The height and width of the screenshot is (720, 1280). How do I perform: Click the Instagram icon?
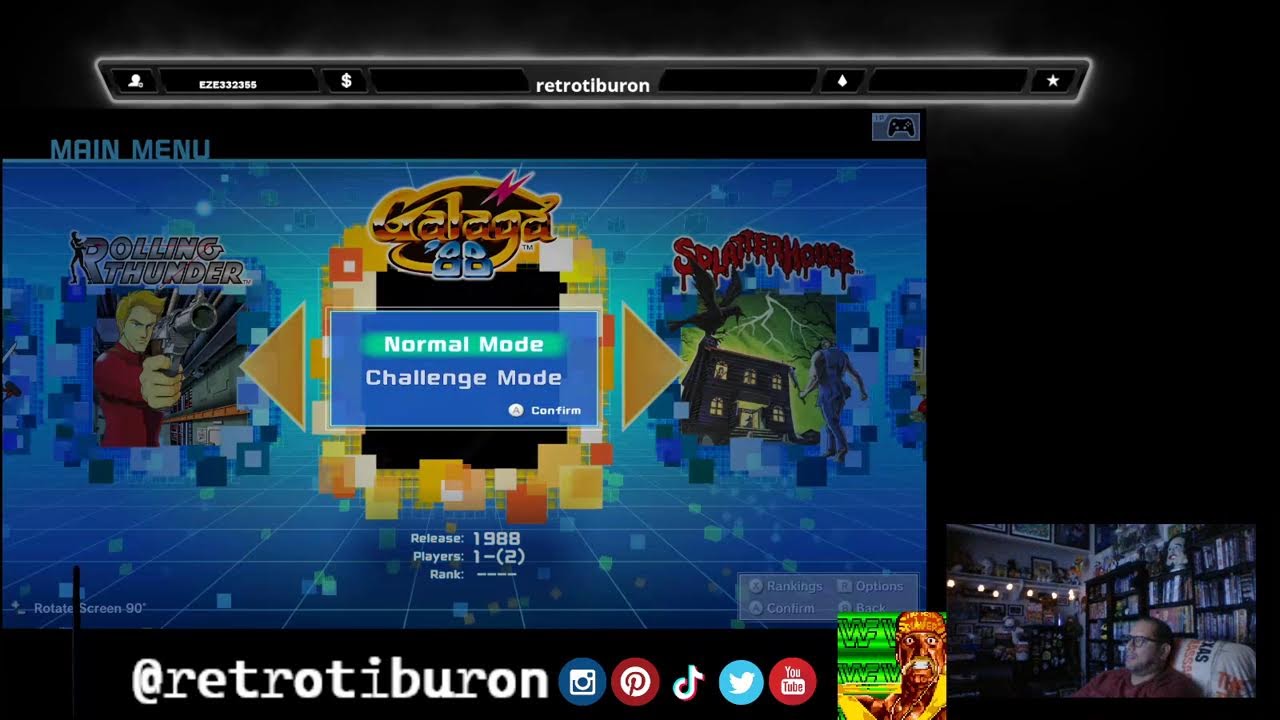click(x=582, y=683)
